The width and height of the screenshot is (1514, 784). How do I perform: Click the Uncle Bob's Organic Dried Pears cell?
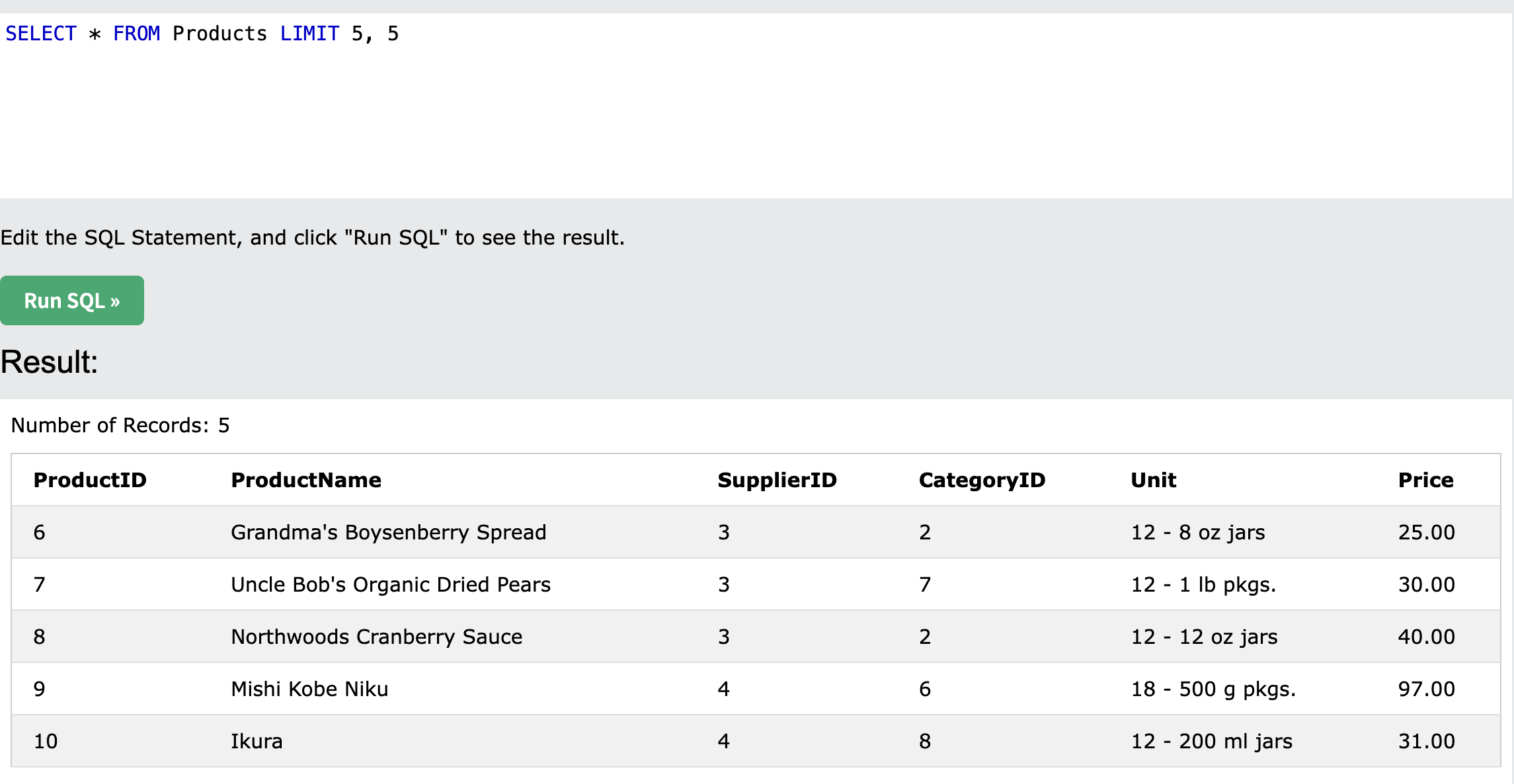click(391, 584)
